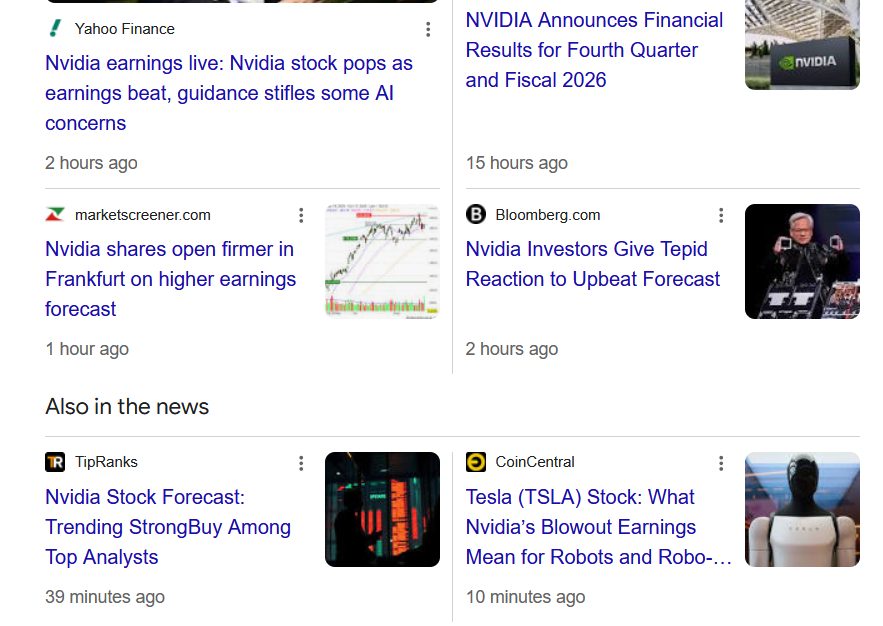Open Tesla (TSLA) Stock CoinCentral article
Screen dimensions: 883x626
(x=598, y=527)
